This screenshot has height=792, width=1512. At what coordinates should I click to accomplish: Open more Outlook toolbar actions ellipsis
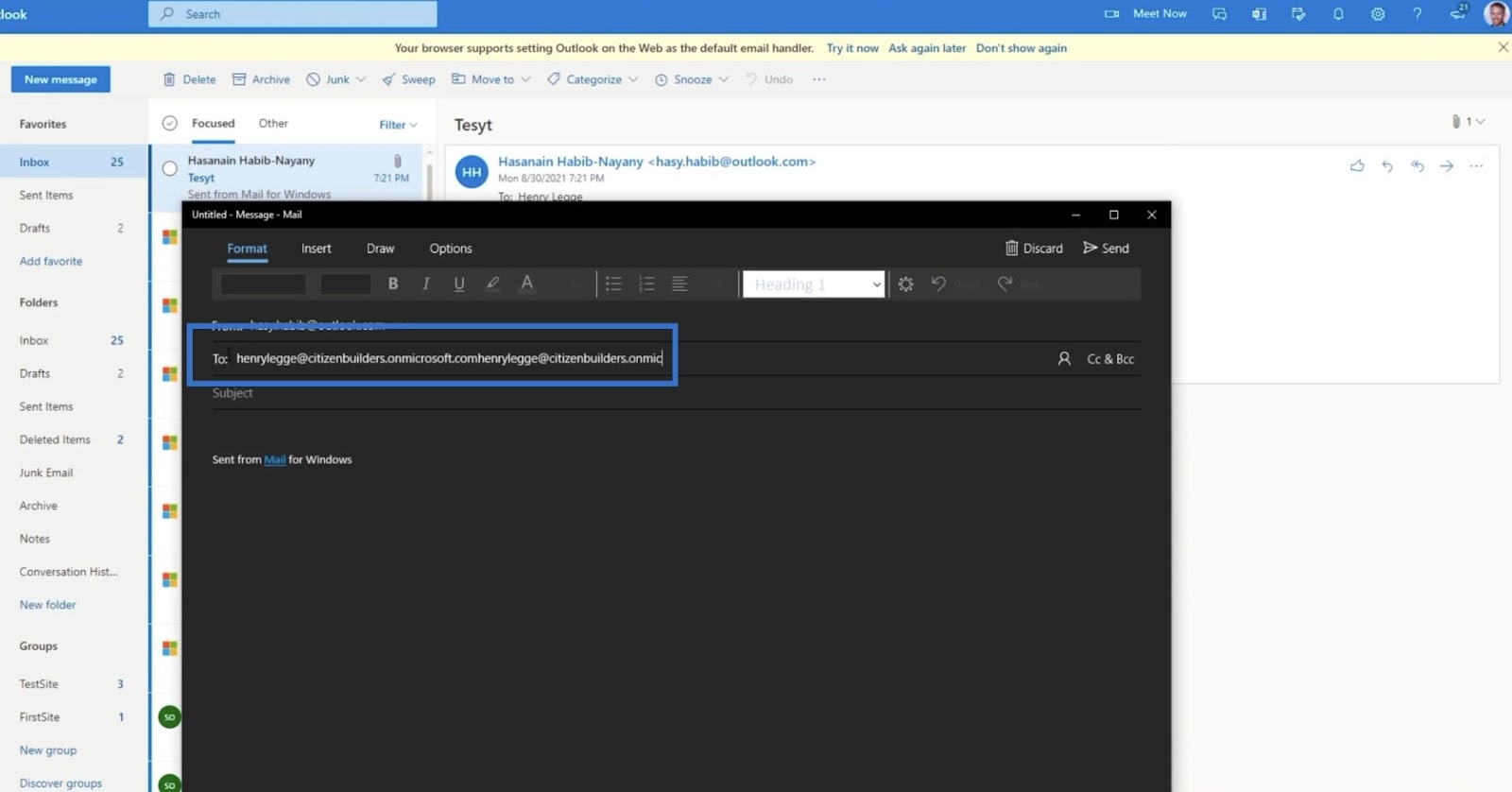click(819, 79)
